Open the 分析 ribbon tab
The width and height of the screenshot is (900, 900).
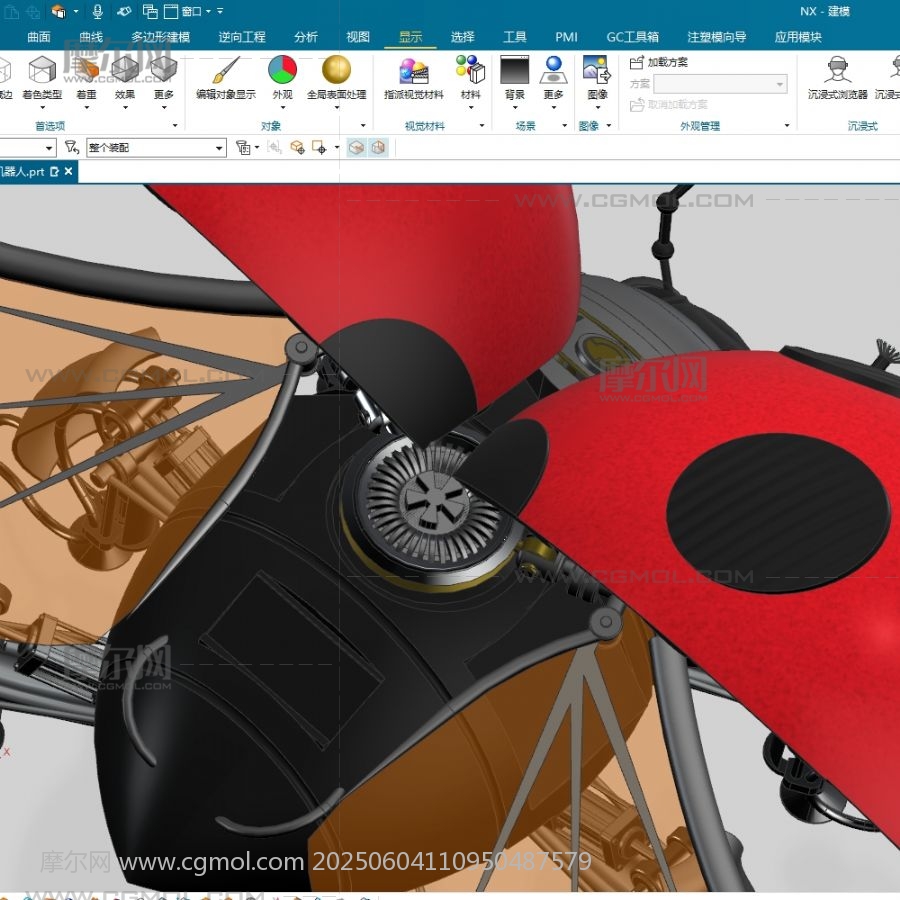(x=306, y=37)
